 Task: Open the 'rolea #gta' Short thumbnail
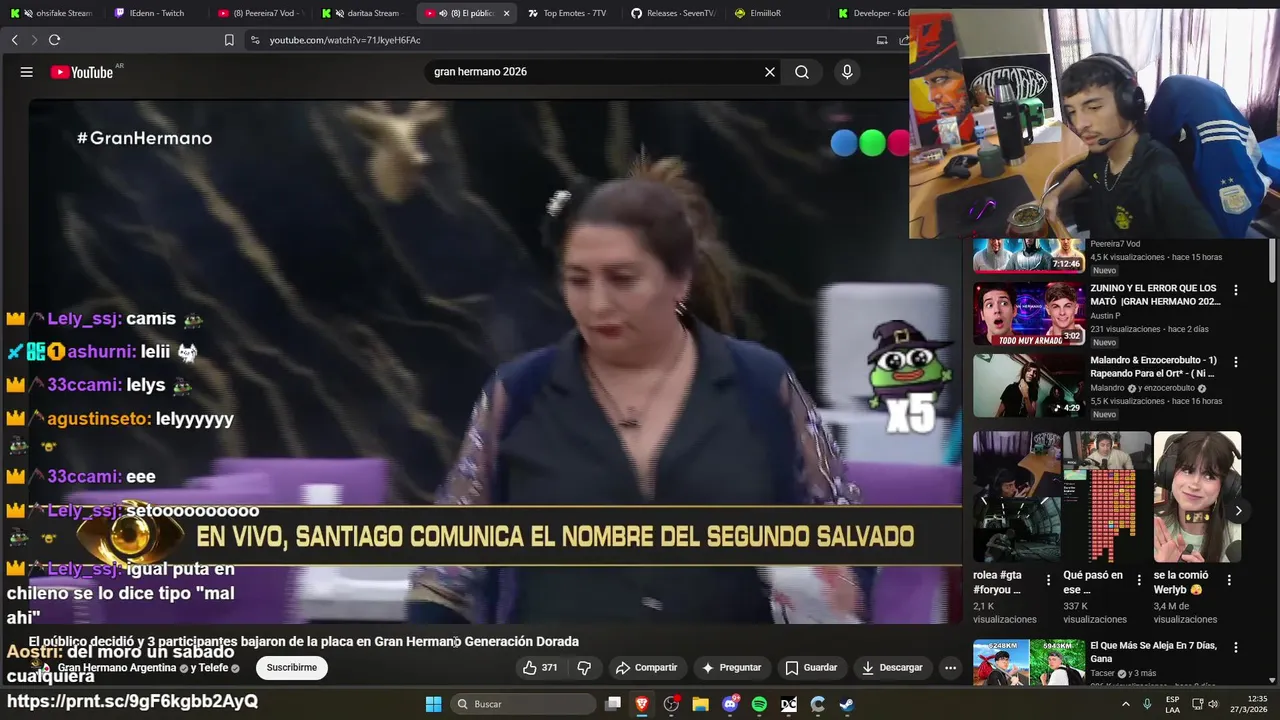[1017, 497]
